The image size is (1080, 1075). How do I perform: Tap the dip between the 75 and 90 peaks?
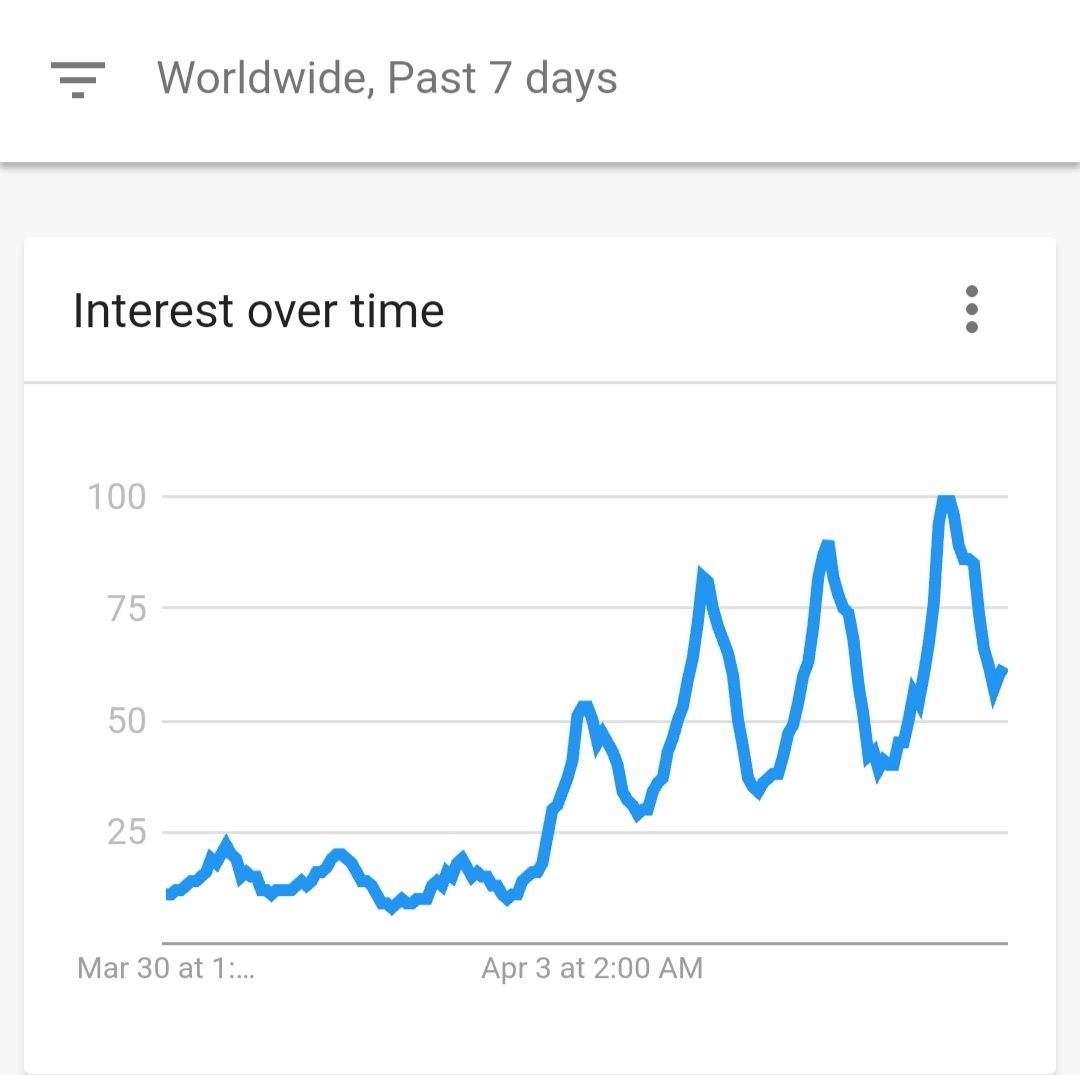[x=759, y=795]
